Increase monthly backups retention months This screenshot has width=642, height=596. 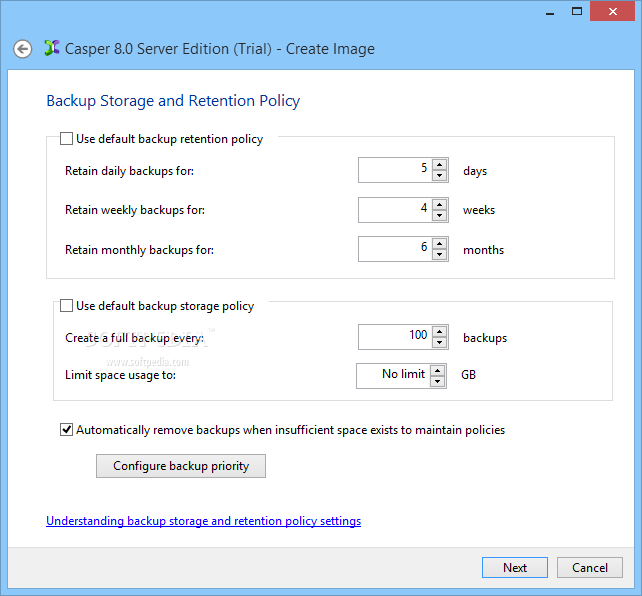pyautogui.click(x=439, y=244)
